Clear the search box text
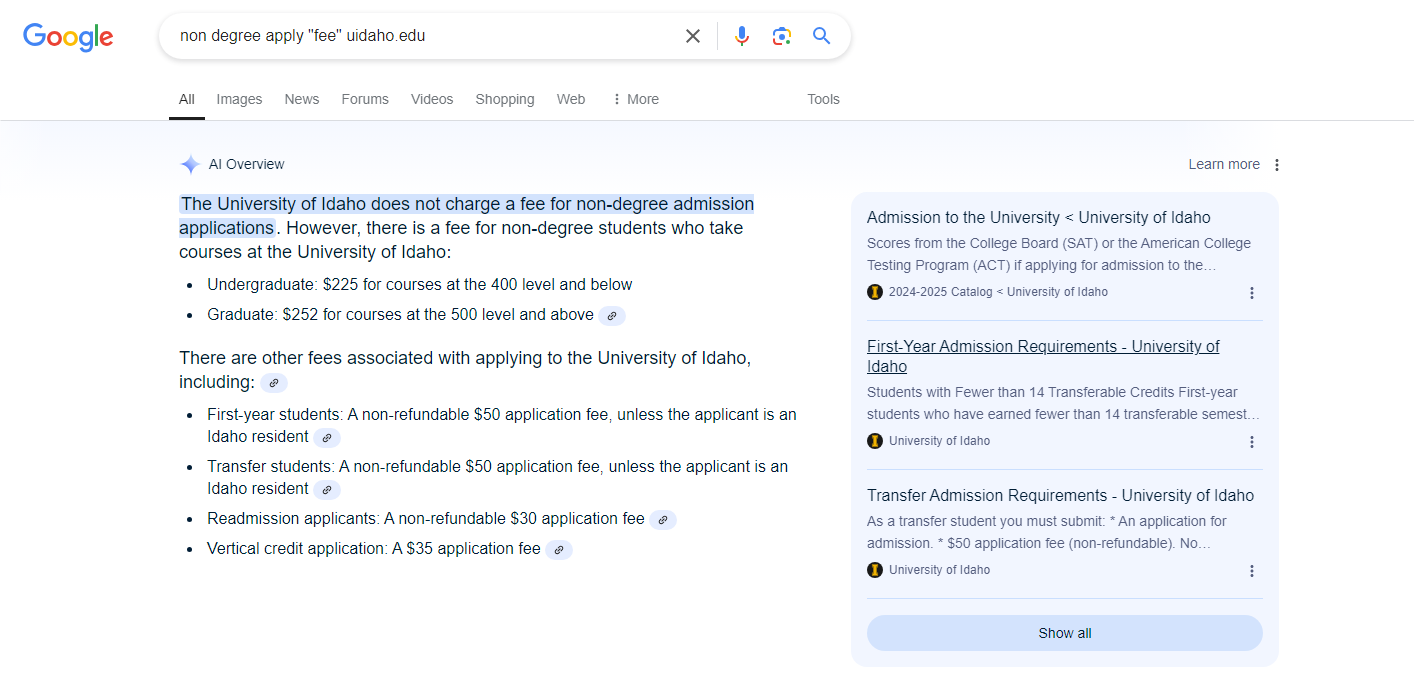This screenshot has width=1414, height=679. coord(692,36)
